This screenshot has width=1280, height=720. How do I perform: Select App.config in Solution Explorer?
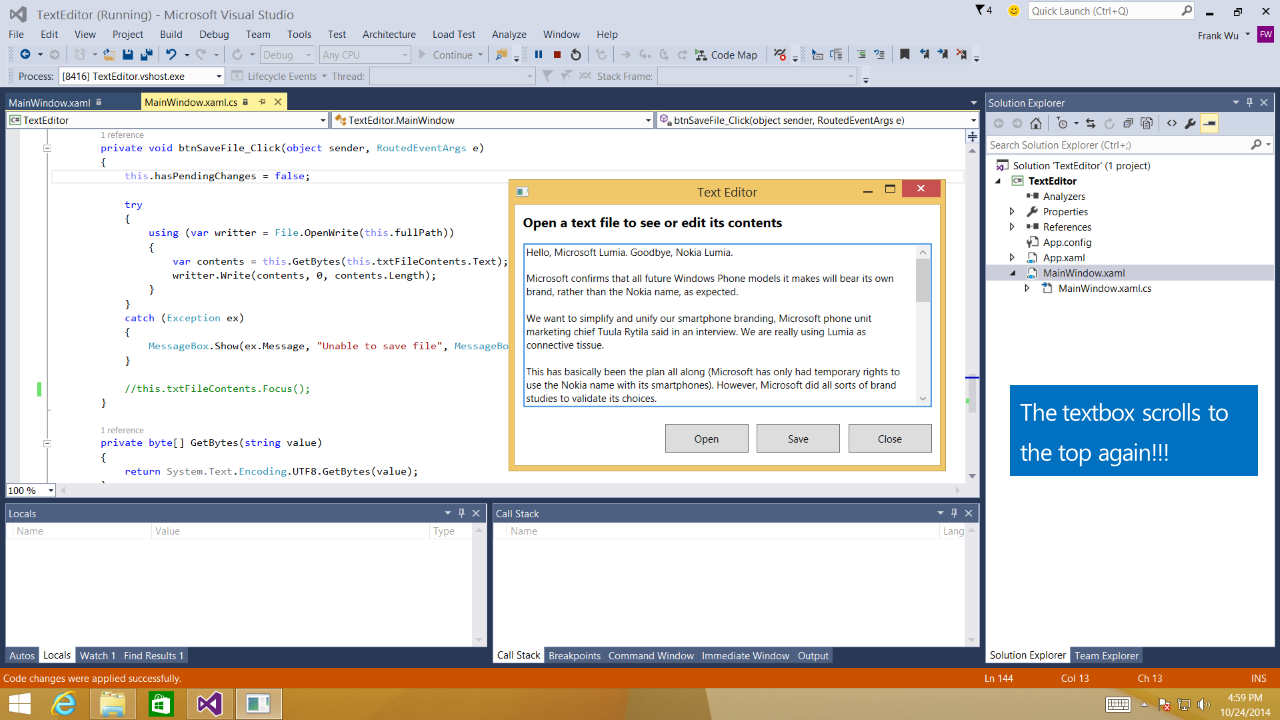(x=1067, y=242)
